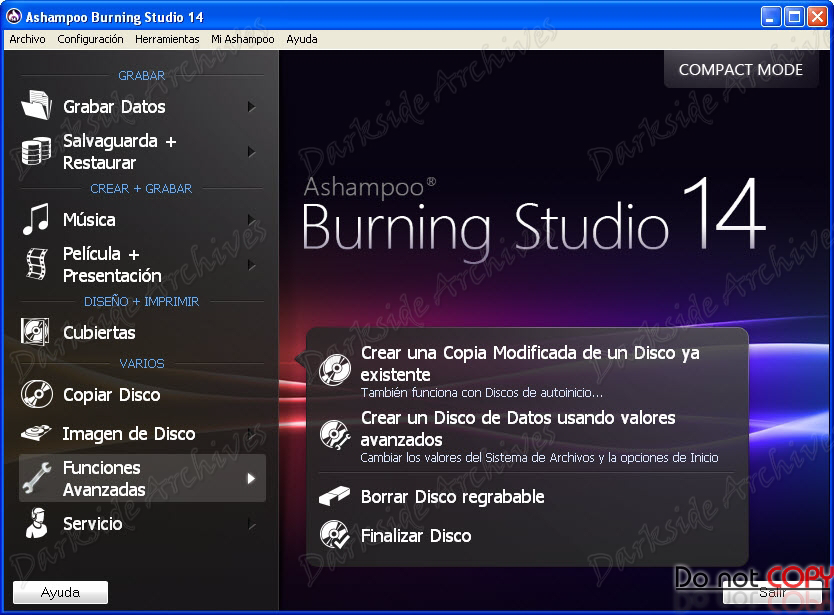Open the Mi Ashampoo menu
Image resolution: width=834 pixels, height=615 pixels.
coord(243,39)
